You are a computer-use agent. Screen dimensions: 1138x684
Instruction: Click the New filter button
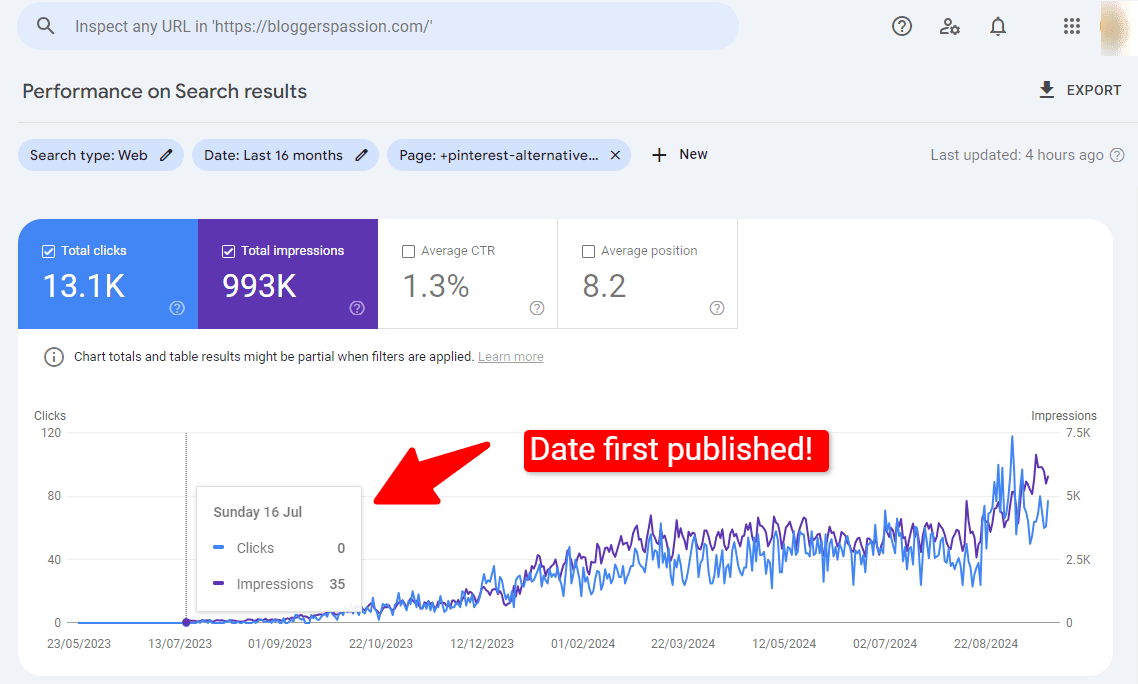(680, 154)
